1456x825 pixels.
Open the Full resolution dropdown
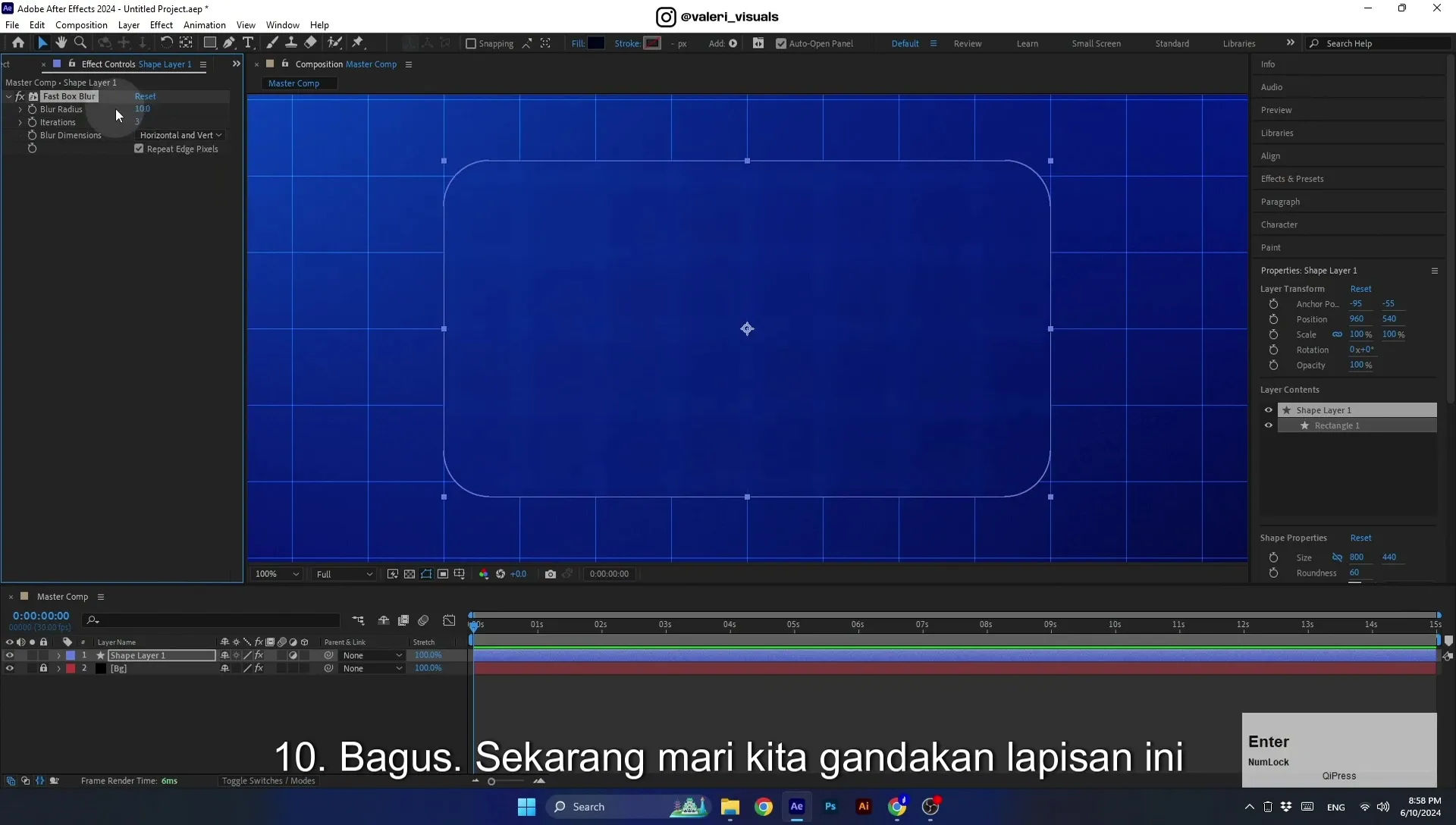(x=344, y=574)
